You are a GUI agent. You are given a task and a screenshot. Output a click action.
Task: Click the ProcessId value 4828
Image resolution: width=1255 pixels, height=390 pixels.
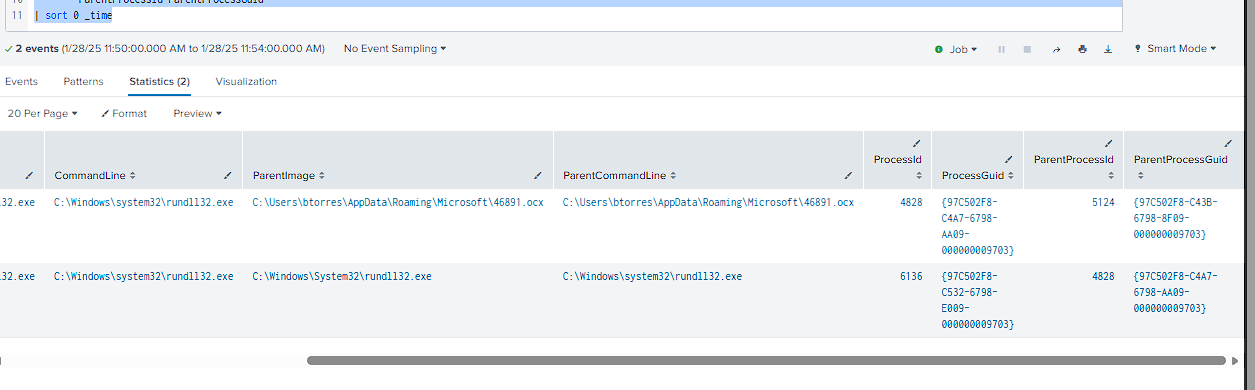pyautogui.click(x=911, y=202)
